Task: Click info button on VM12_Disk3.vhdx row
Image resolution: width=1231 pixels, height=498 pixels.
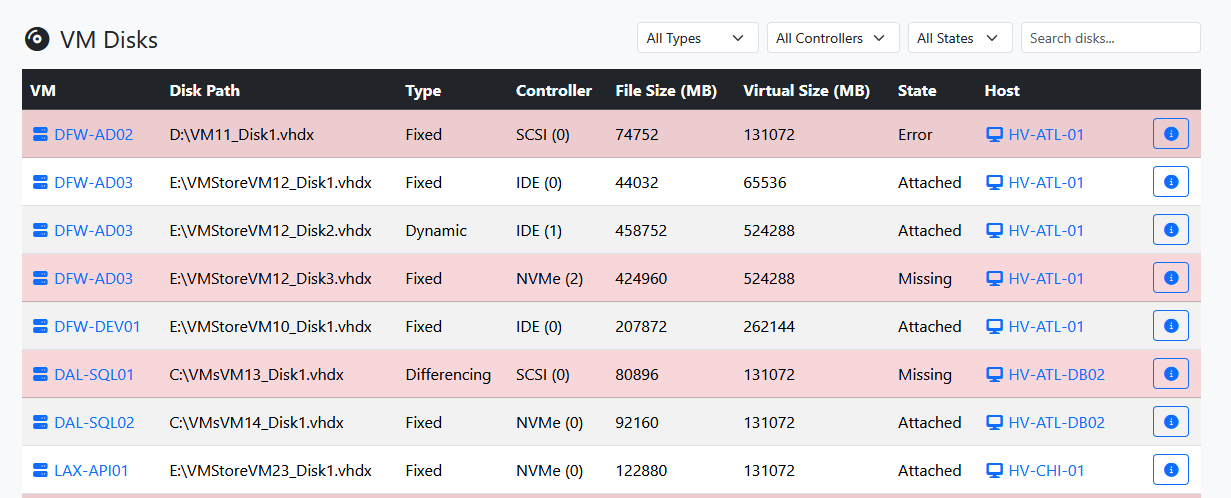Action: click(1170, 278)
